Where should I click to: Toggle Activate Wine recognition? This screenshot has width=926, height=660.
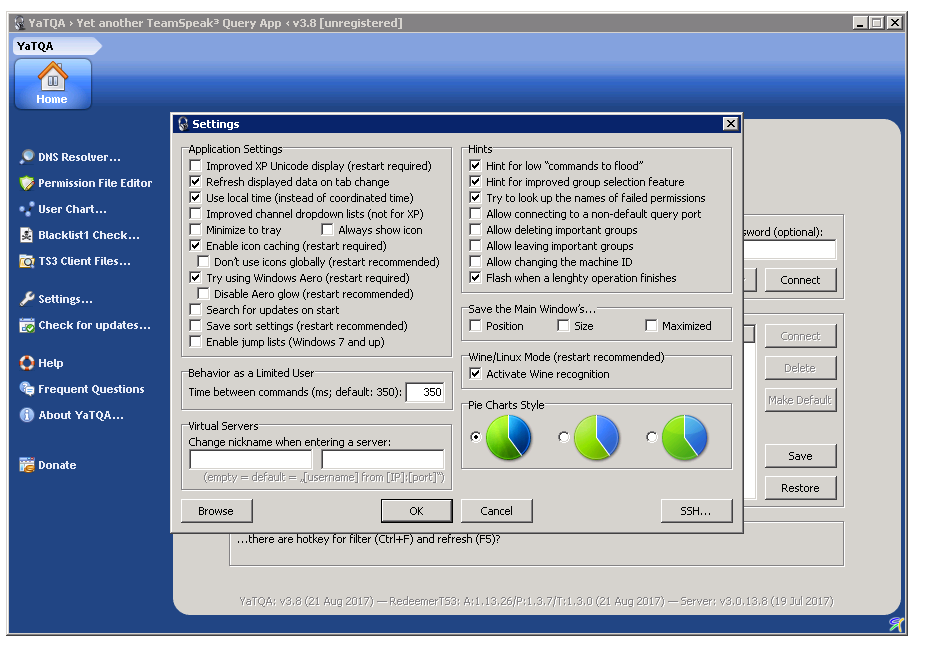[x=475, y=374]
